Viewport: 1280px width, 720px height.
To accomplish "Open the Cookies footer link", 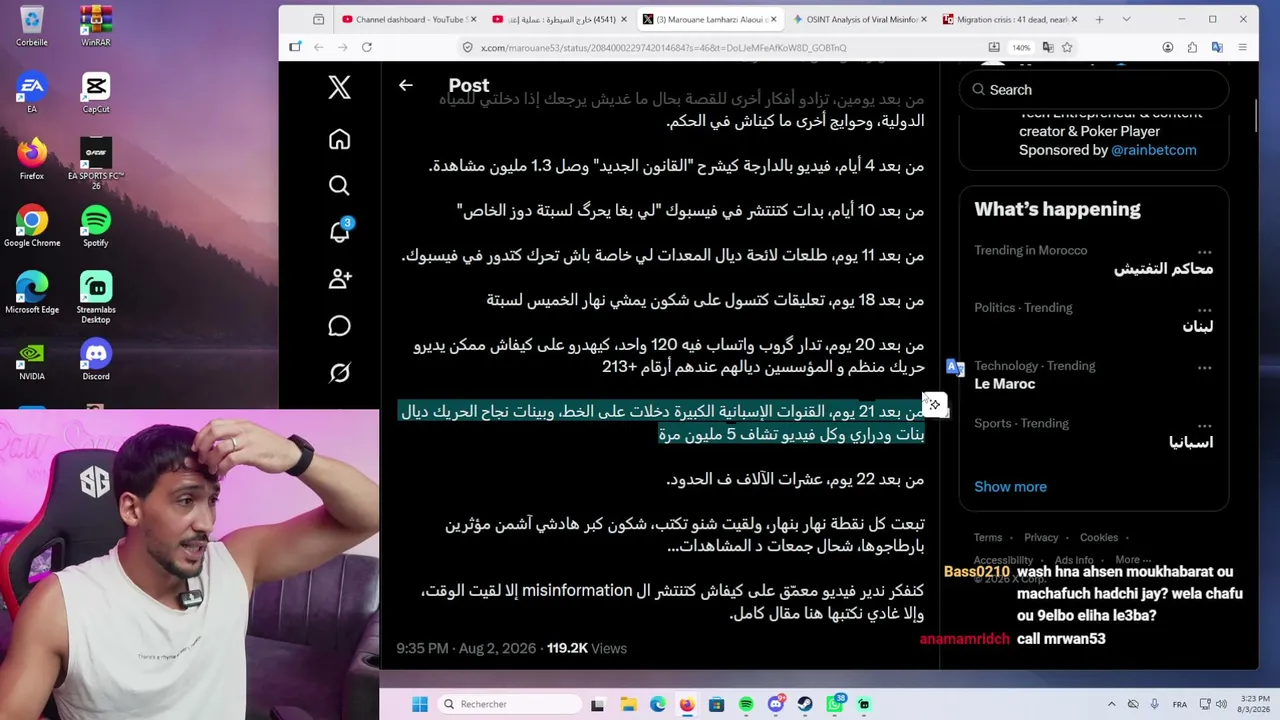I will pyautogui.click(x=1099, y=538).
